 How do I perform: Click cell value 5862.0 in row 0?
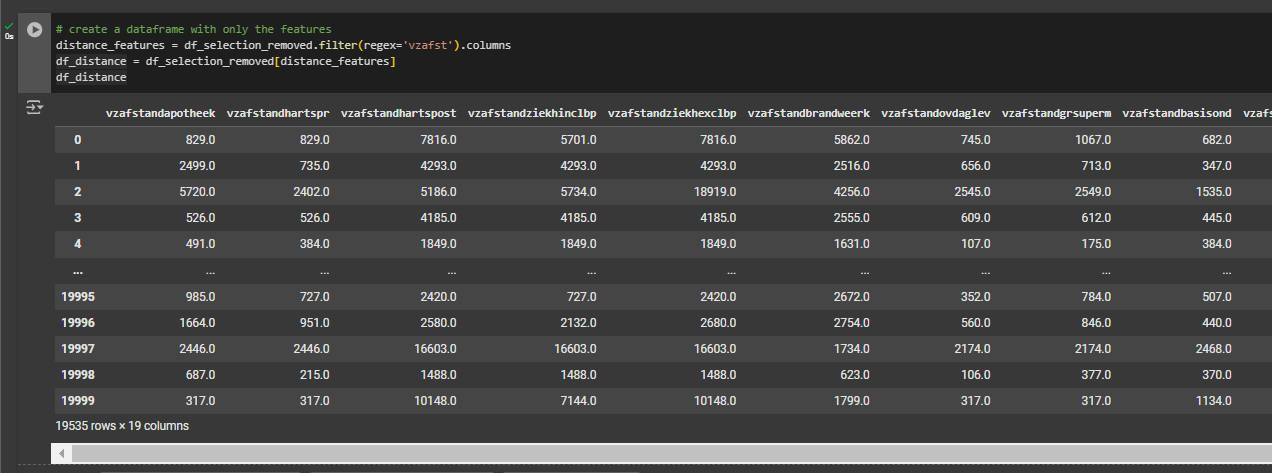coord(851,140)
